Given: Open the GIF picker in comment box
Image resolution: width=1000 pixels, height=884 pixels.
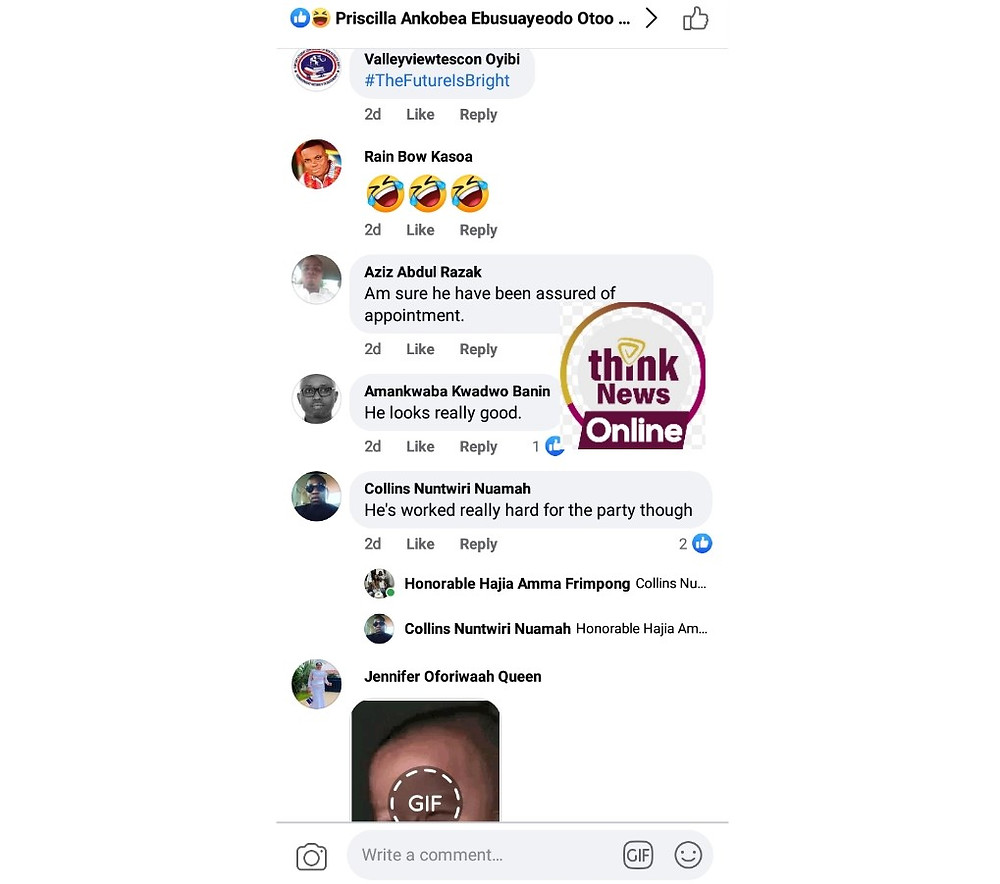Looking at the screenshot, I should (638, 855).
